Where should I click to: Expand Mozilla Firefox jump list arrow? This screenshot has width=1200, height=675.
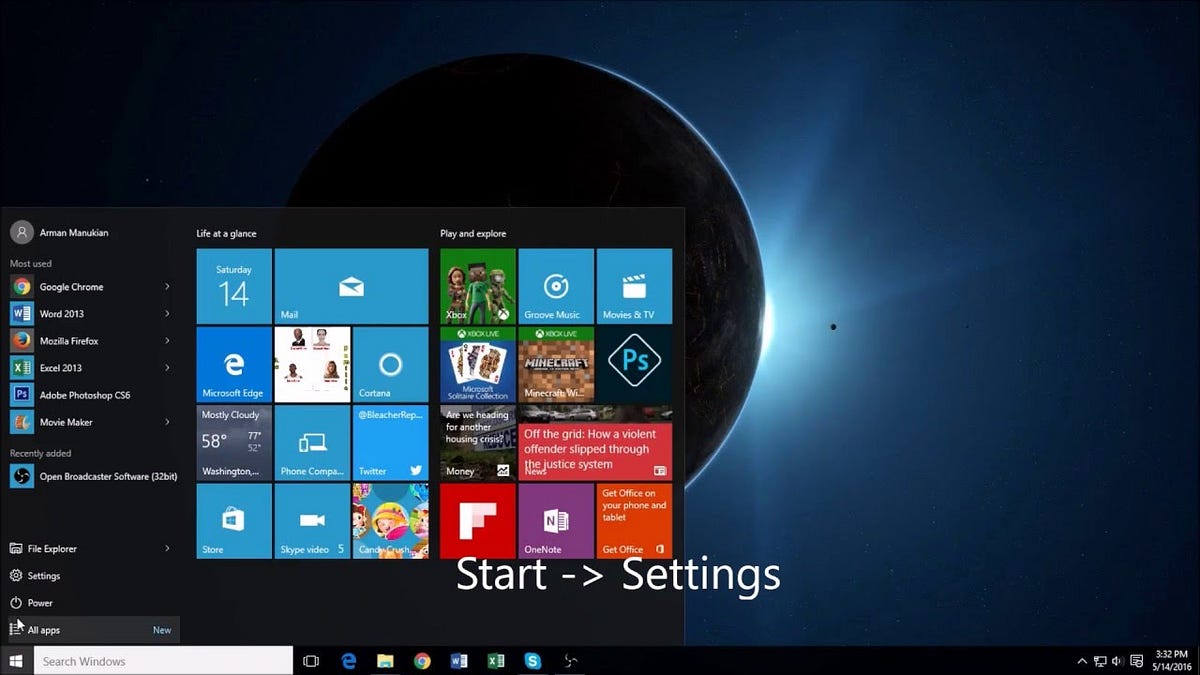167,341
